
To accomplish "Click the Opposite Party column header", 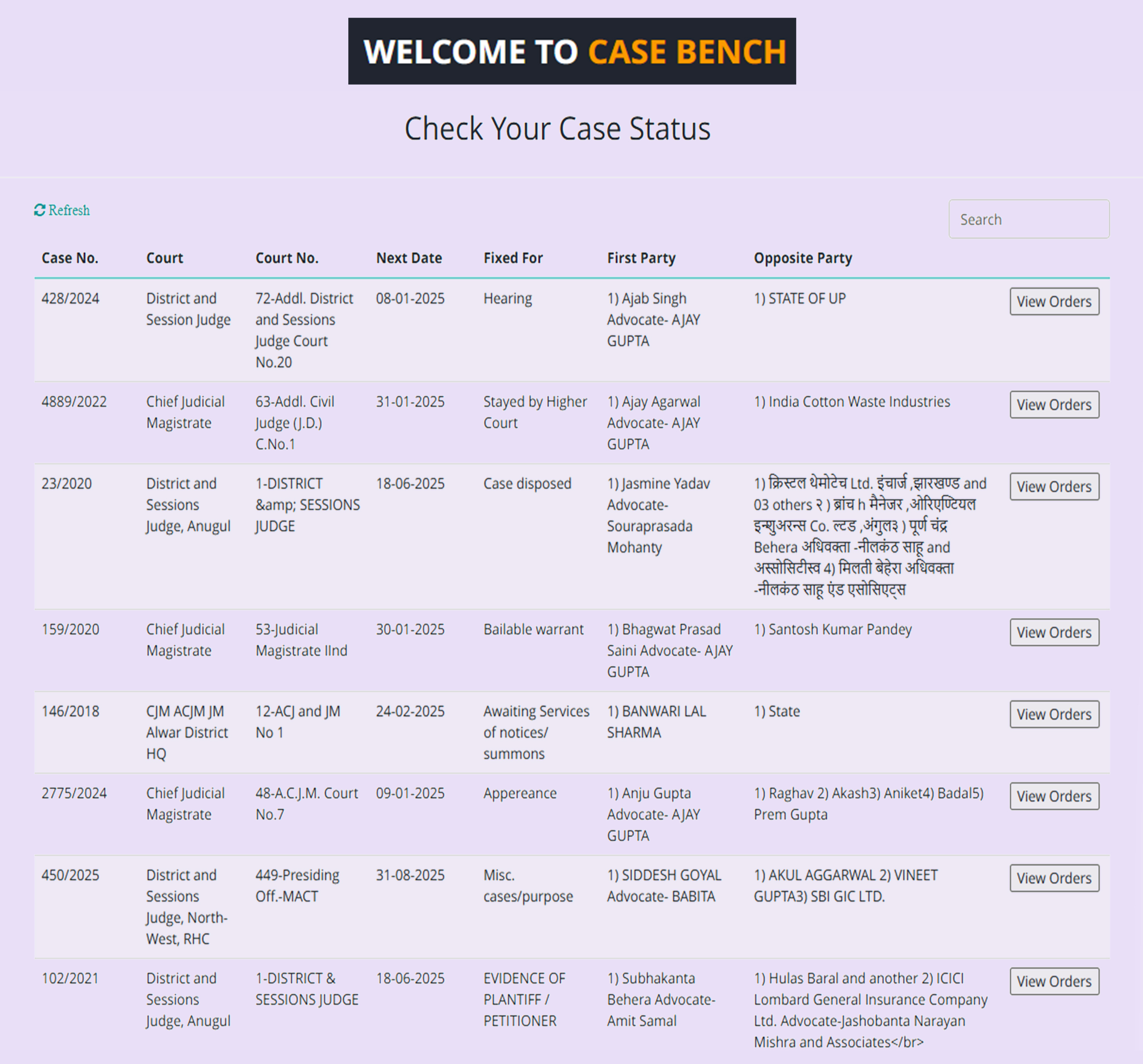I will tap(802, 258).
